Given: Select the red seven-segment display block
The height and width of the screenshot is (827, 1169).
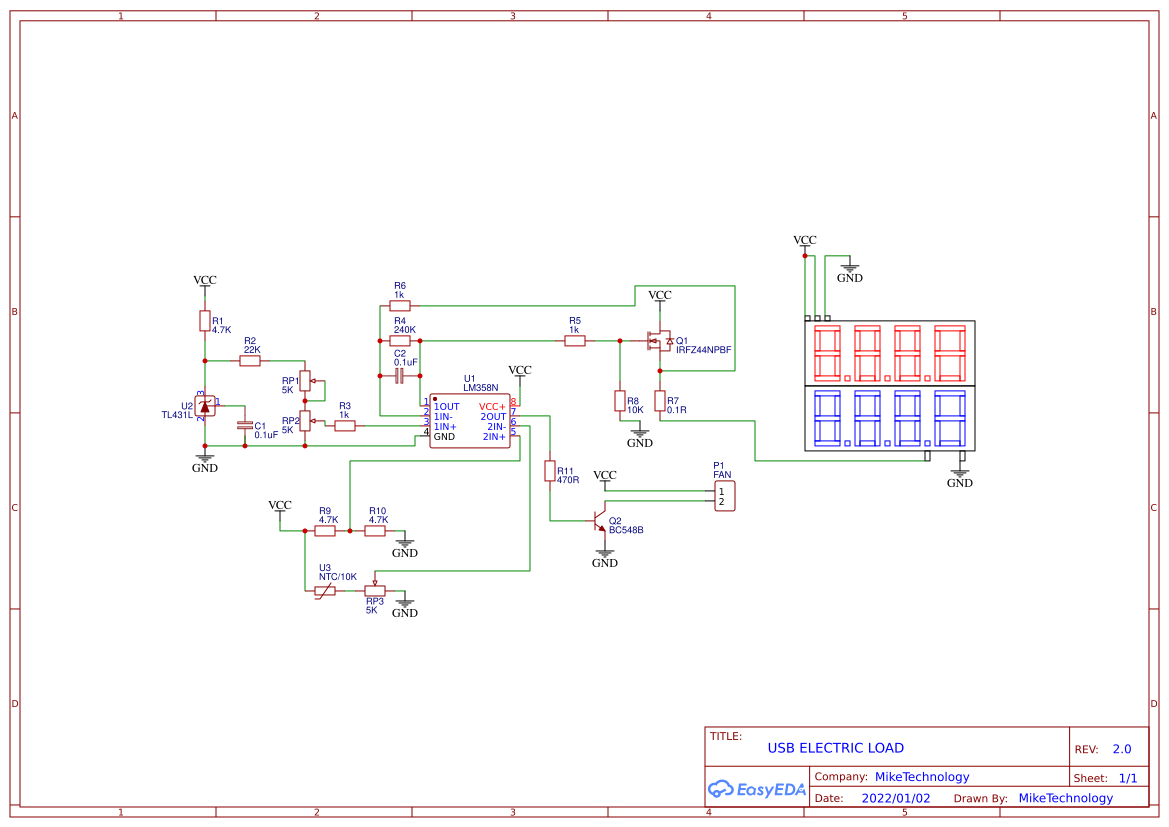Looking at the screenshot, I should [888, 352].
